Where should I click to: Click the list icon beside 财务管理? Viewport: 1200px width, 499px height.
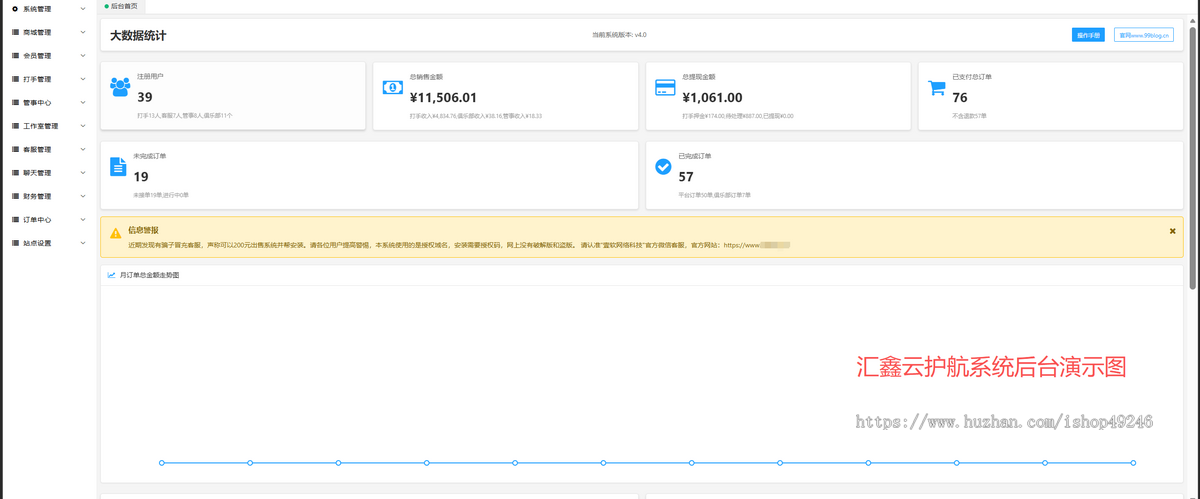pyautogui.click(x=15, y=196)
